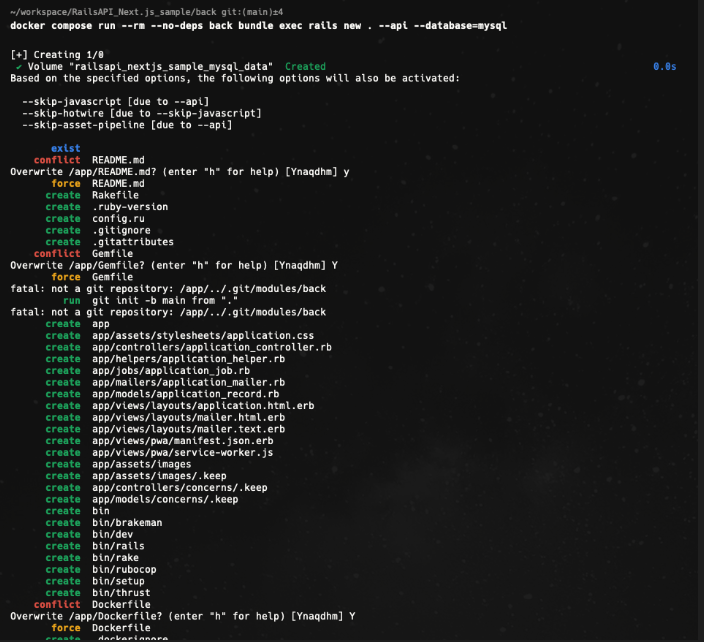Click the blue 'exist' status word
704x642 pixels.
click(x=66, y=148)
